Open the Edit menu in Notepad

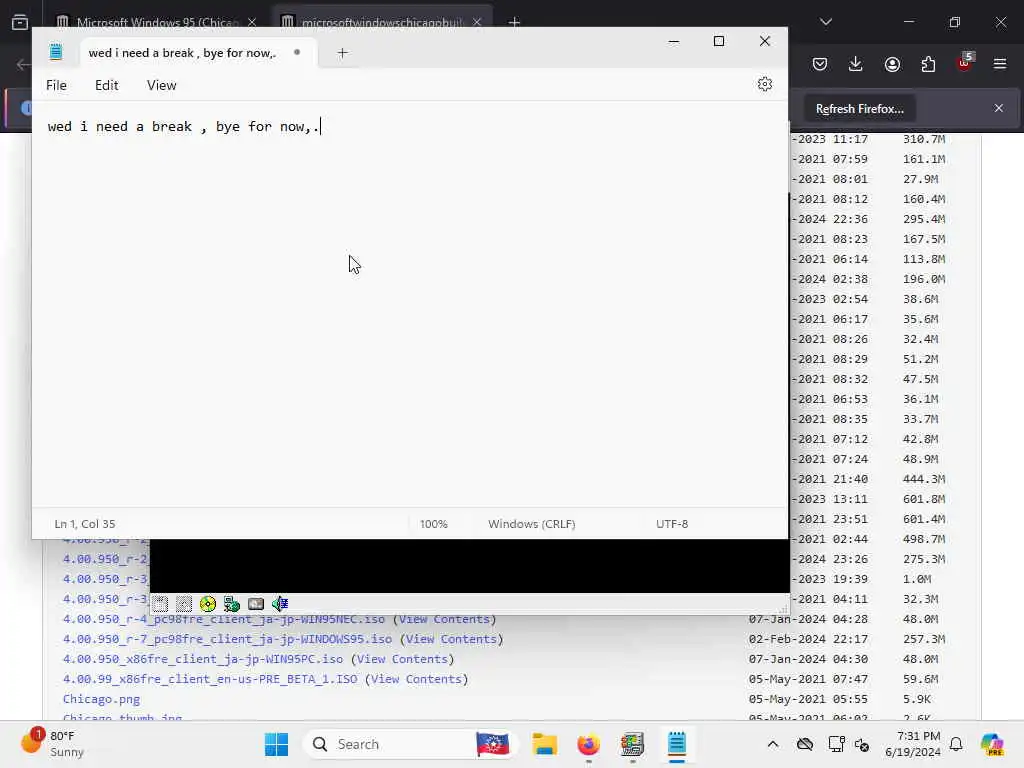pos(106,85)
